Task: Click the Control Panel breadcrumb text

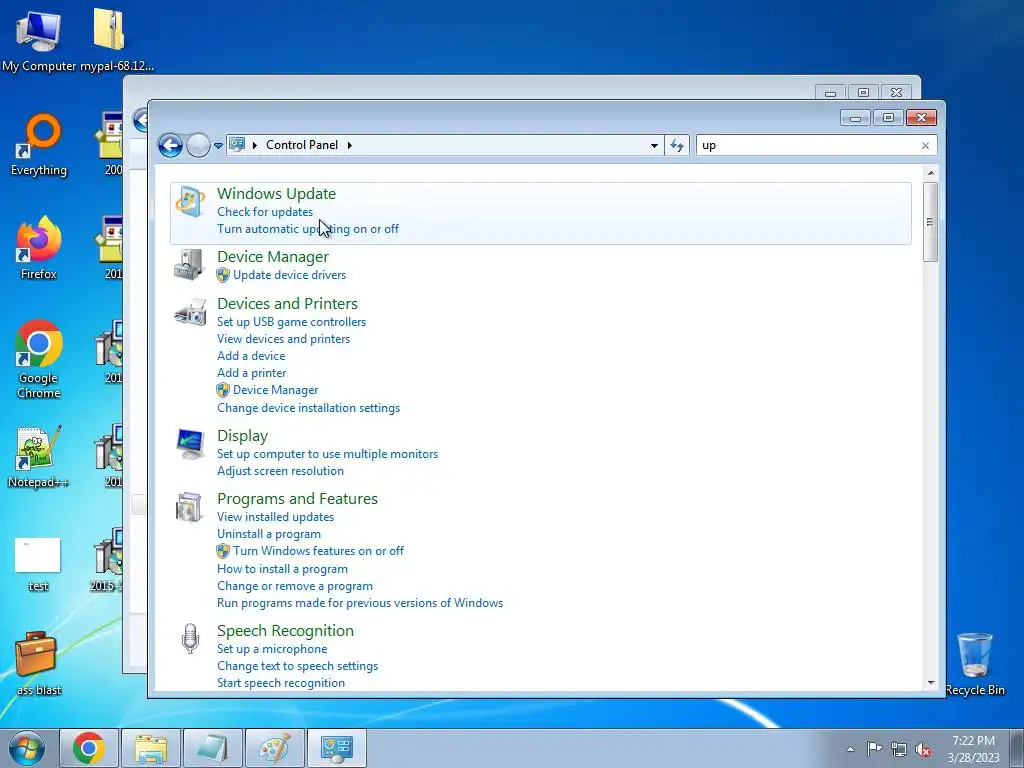Action: 302,145
